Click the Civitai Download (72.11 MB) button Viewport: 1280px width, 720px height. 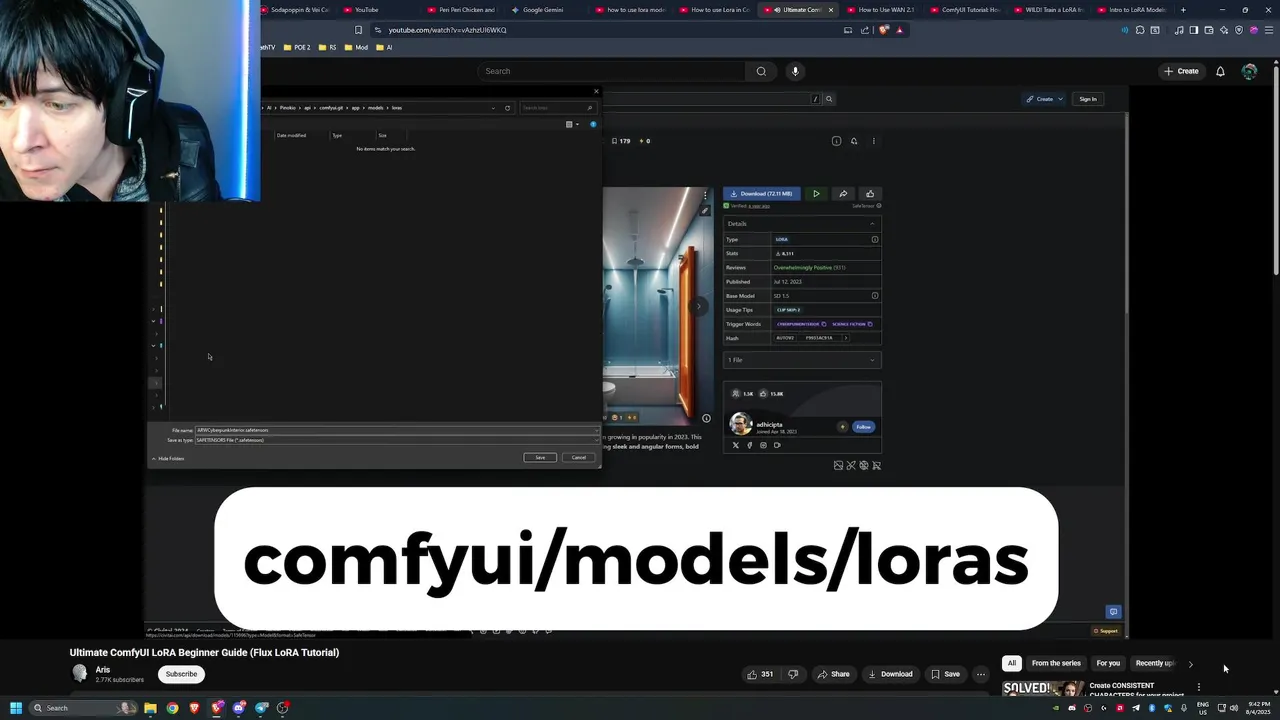762,194
